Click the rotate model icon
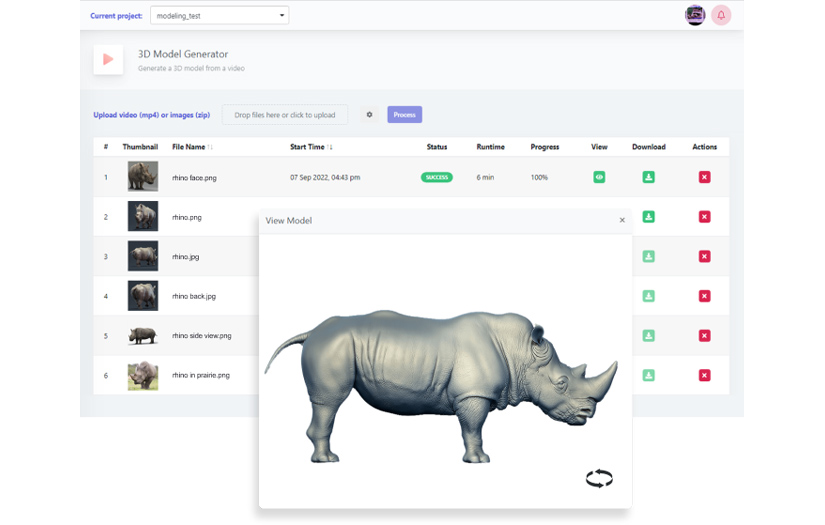 pyautogui.click(x=599, y=479)
